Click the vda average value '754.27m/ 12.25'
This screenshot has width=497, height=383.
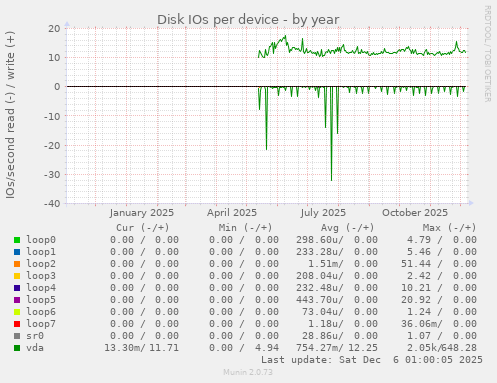[337, 348]
